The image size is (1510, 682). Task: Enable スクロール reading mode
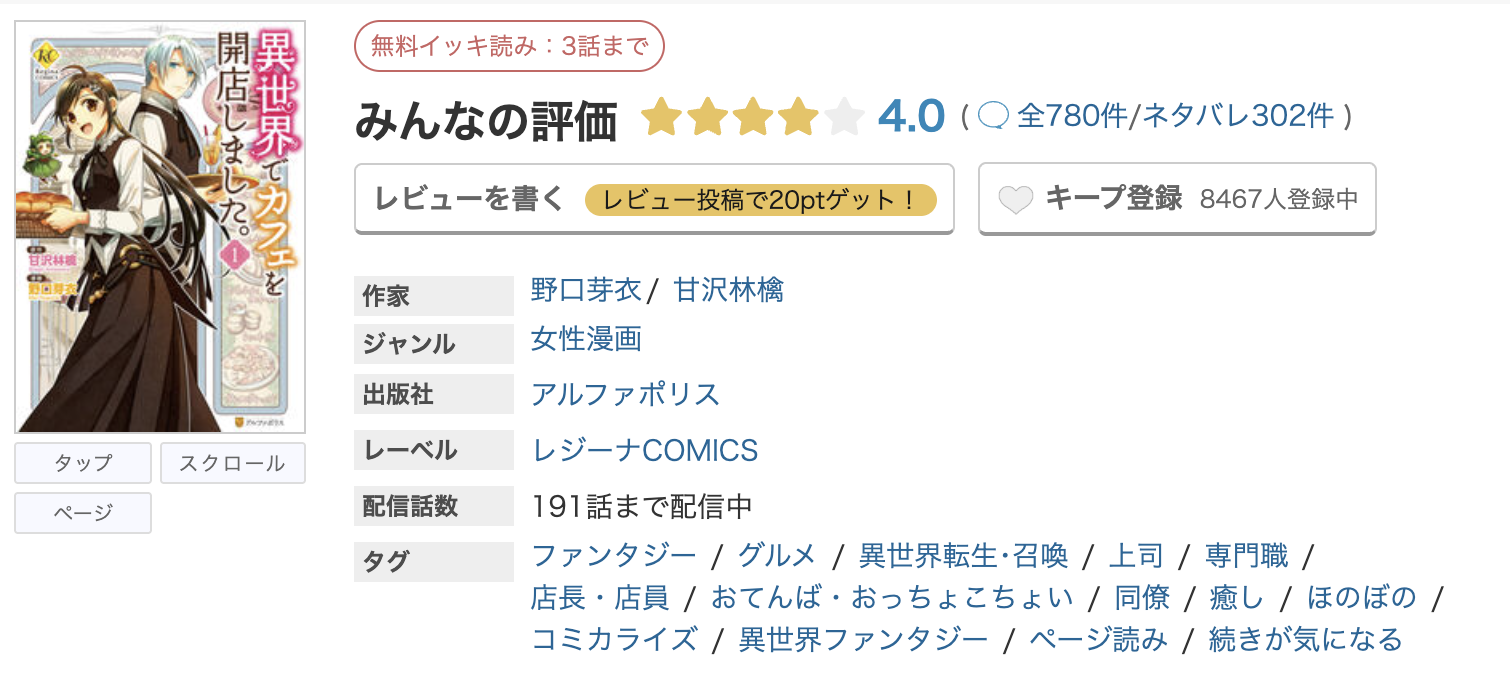tap(232, 462)
